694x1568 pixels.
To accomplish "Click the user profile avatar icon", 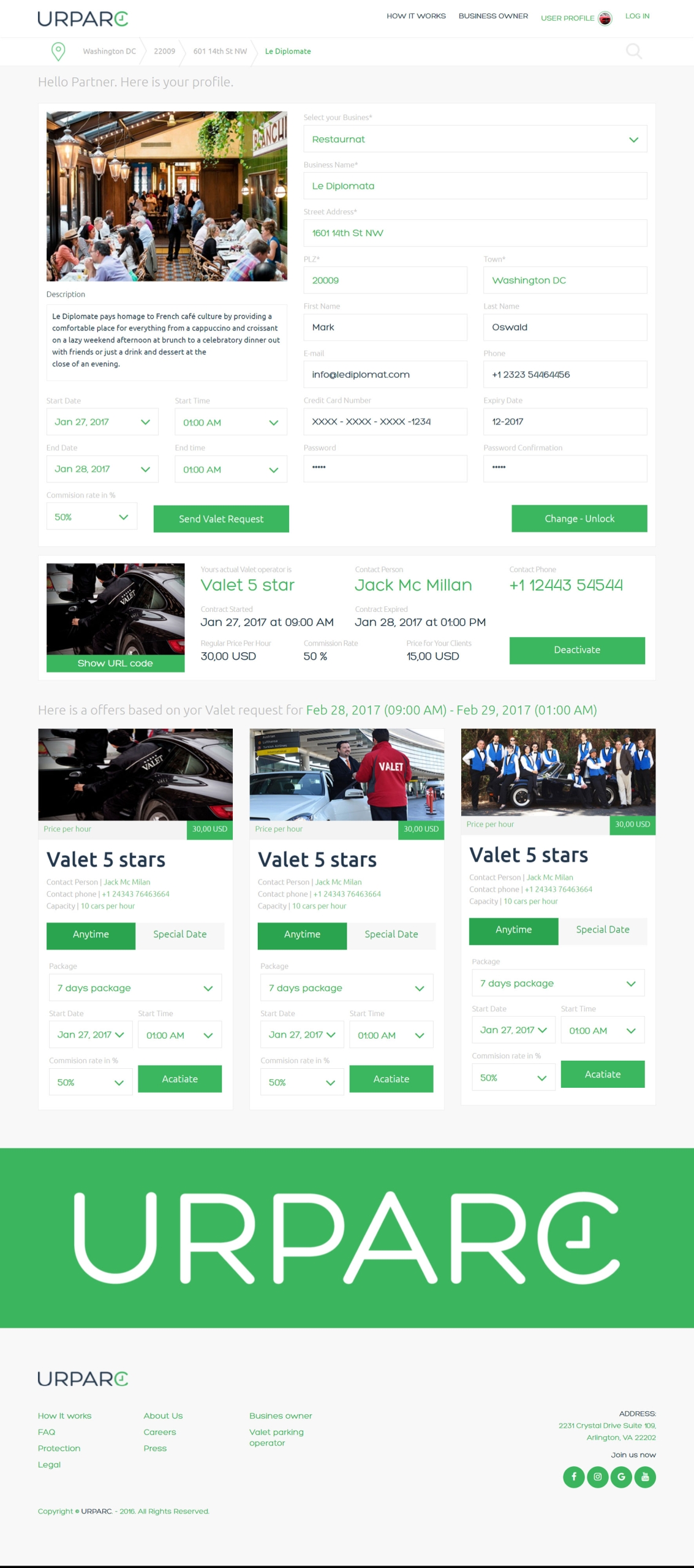I will [605, 18].
